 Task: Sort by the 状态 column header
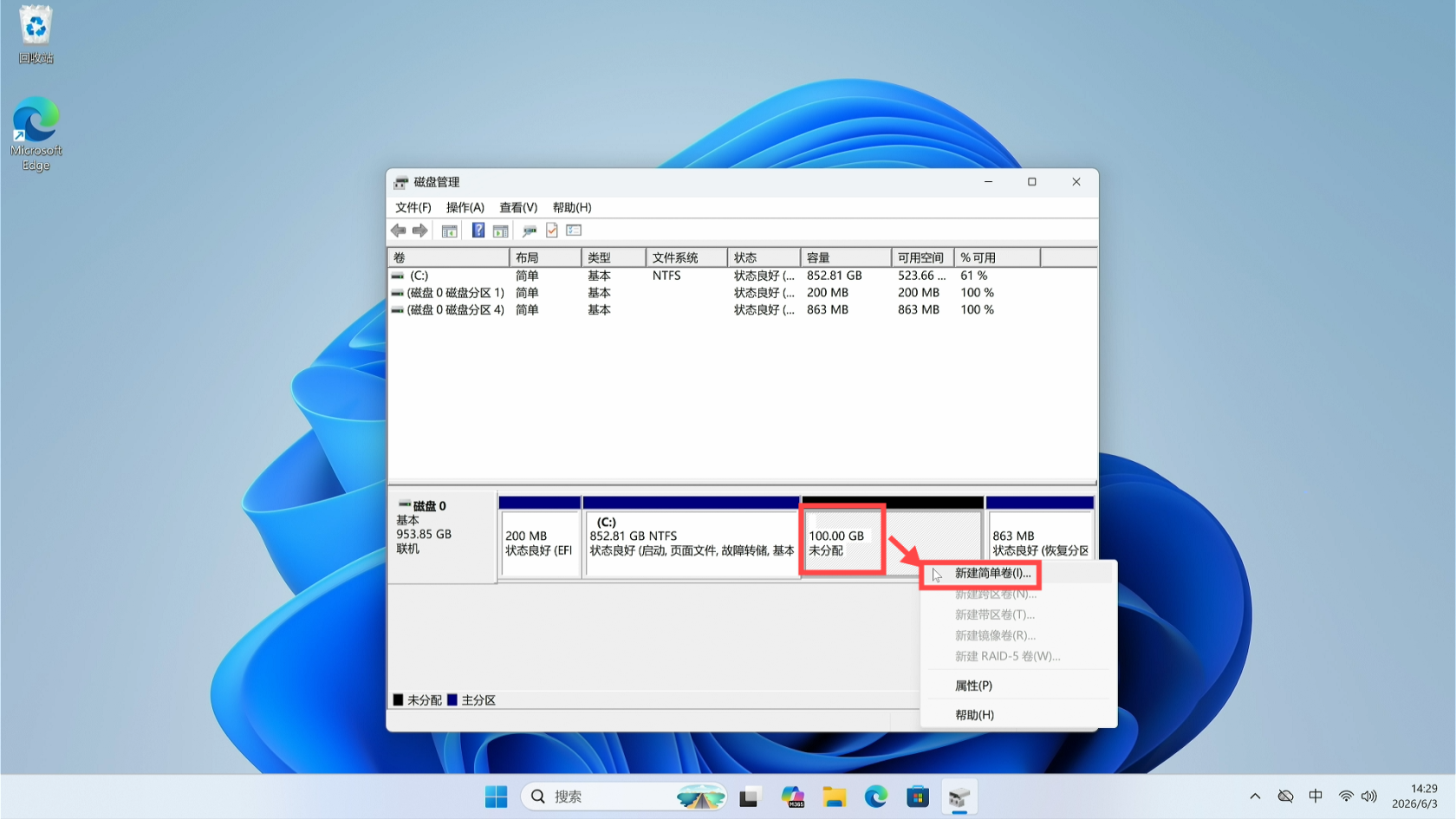coord(764,258)
